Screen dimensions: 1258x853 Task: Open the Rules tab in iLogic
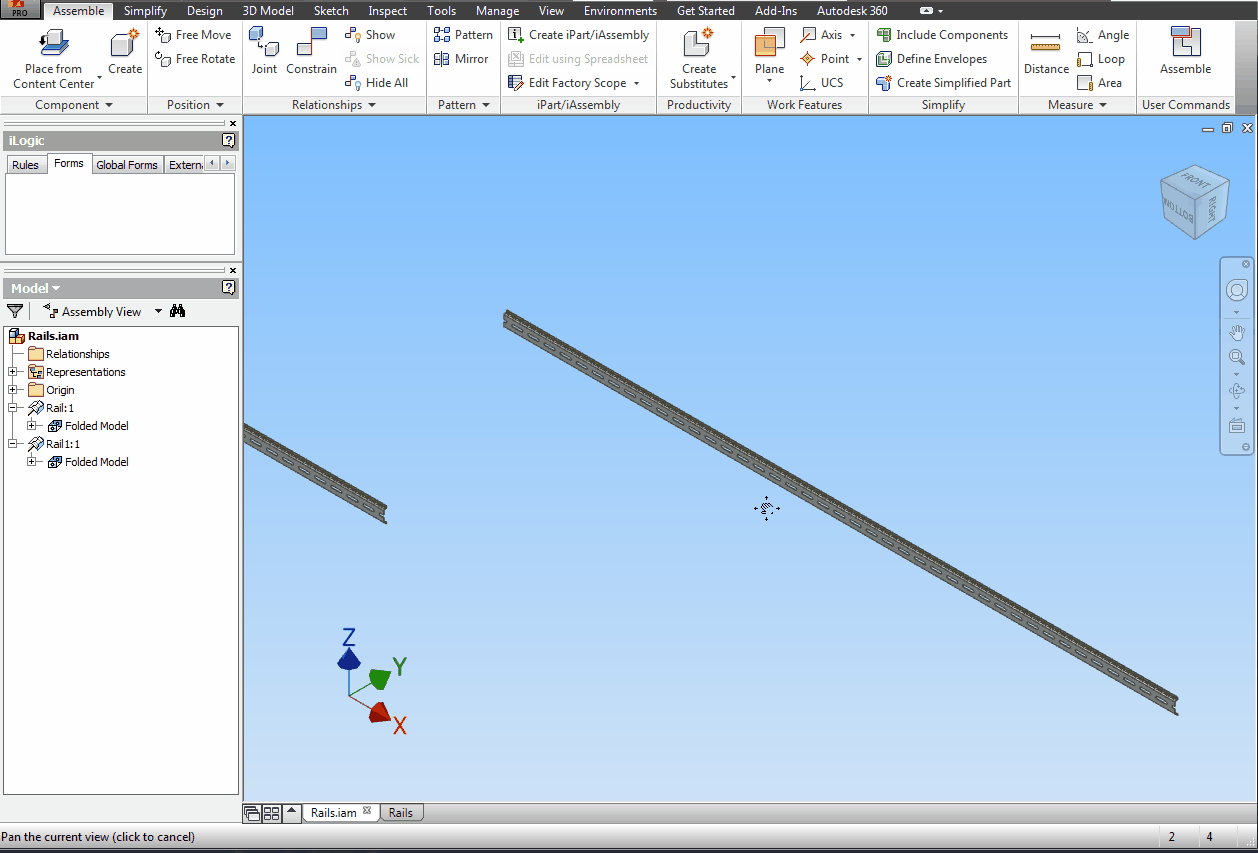point(26,163)
